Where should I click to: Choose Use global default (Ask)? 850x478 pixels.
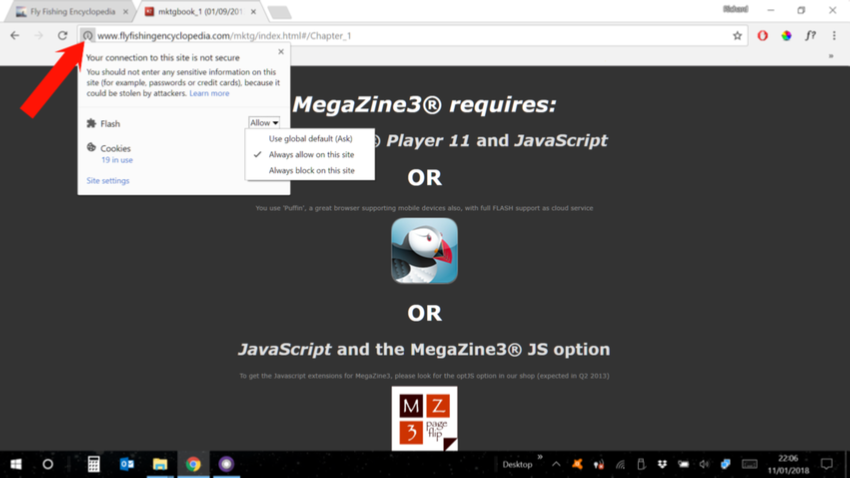(x=310, y=139)
